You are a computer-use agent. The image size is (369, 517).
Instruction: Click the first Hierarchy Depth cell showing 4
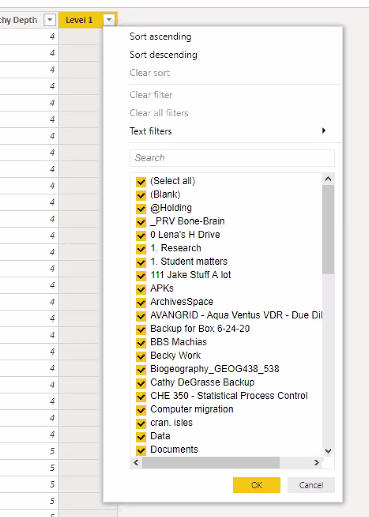(29, 36)
